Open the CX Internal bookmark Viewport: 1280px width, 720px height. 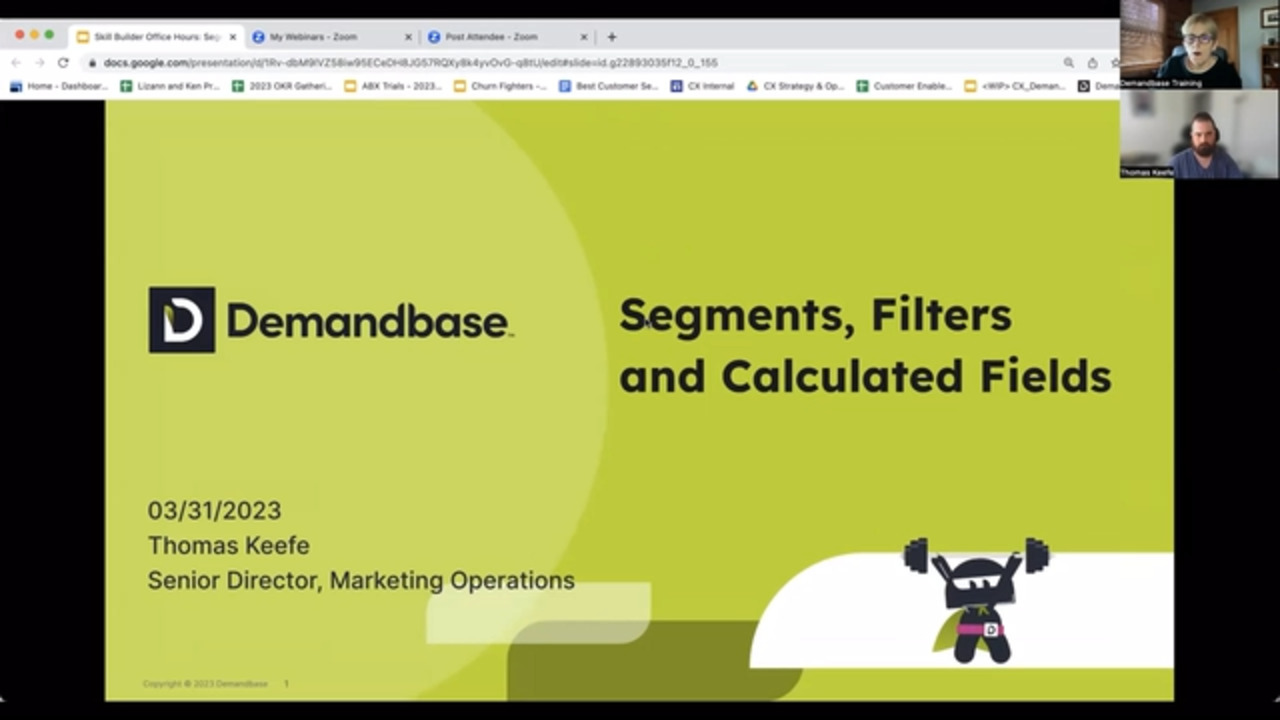(702, 86)
